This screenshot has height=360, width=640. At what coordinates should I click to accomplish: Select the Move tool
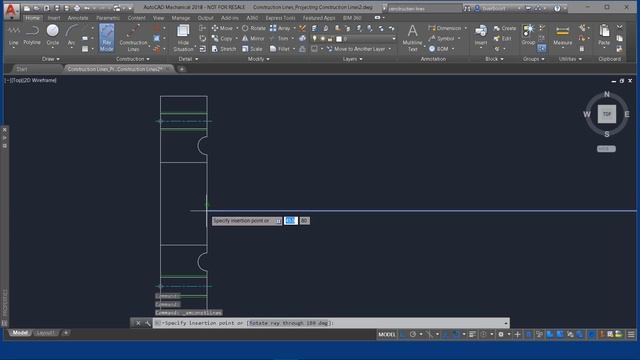point(222,28)
